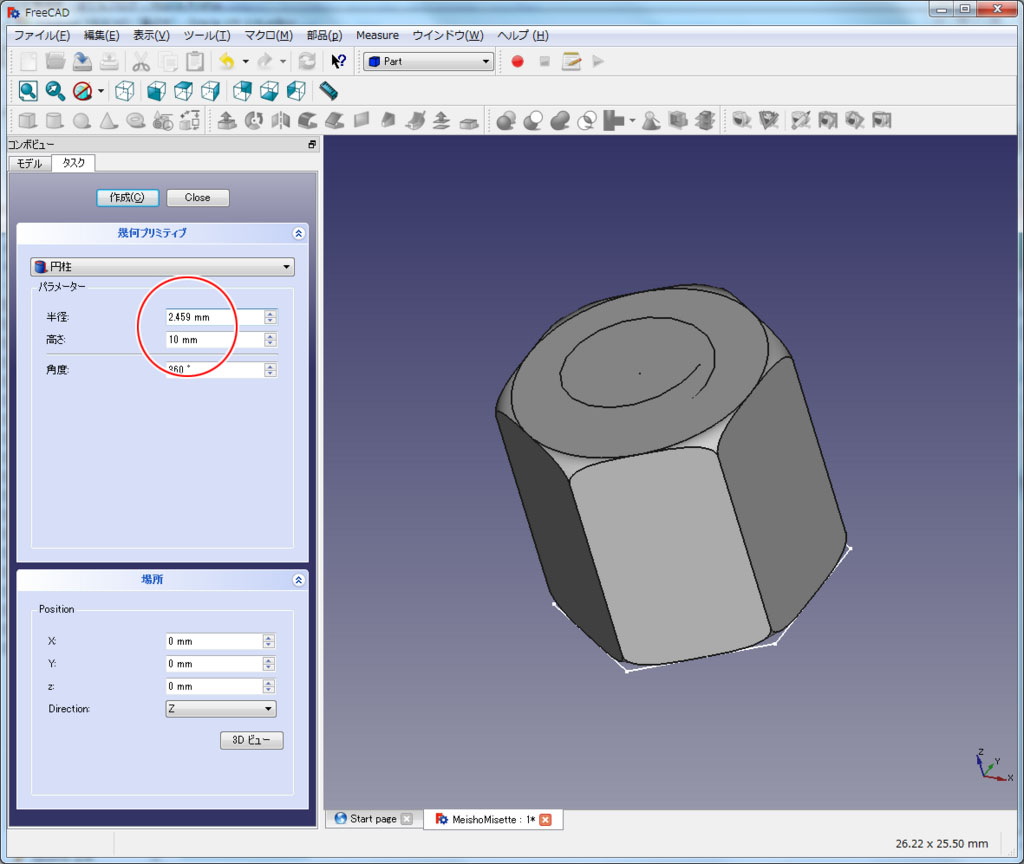Click the Boolean Cut icon
Viewport: 1024px width, 864px height.
532,120
